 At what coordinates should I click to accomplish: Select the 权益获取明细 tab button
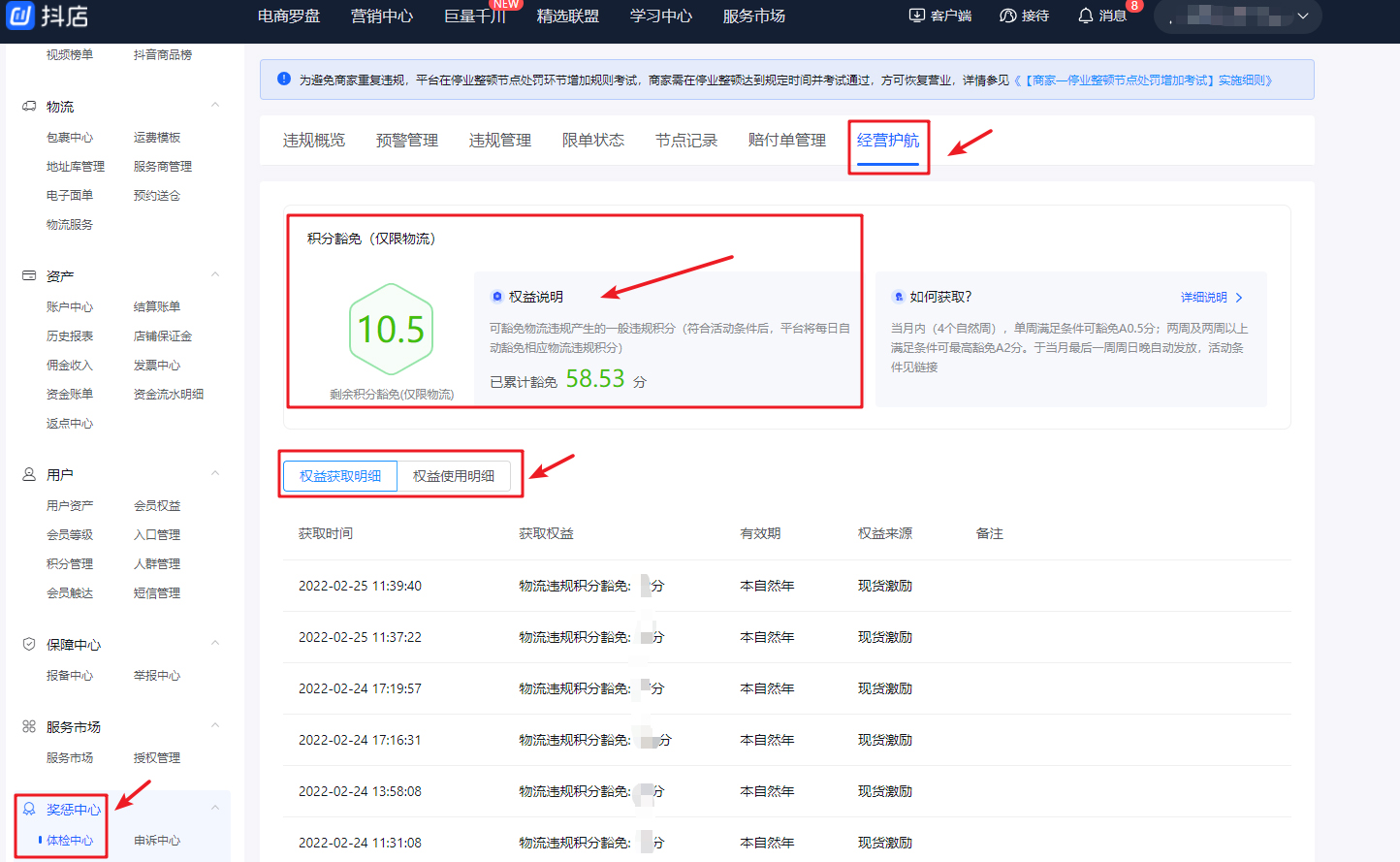[x=340, y=476]
